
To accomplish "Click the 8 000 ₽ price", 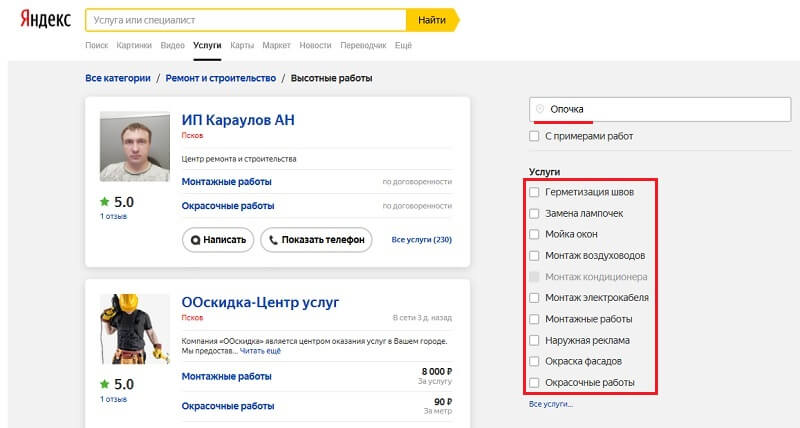I will pos(437,371).
